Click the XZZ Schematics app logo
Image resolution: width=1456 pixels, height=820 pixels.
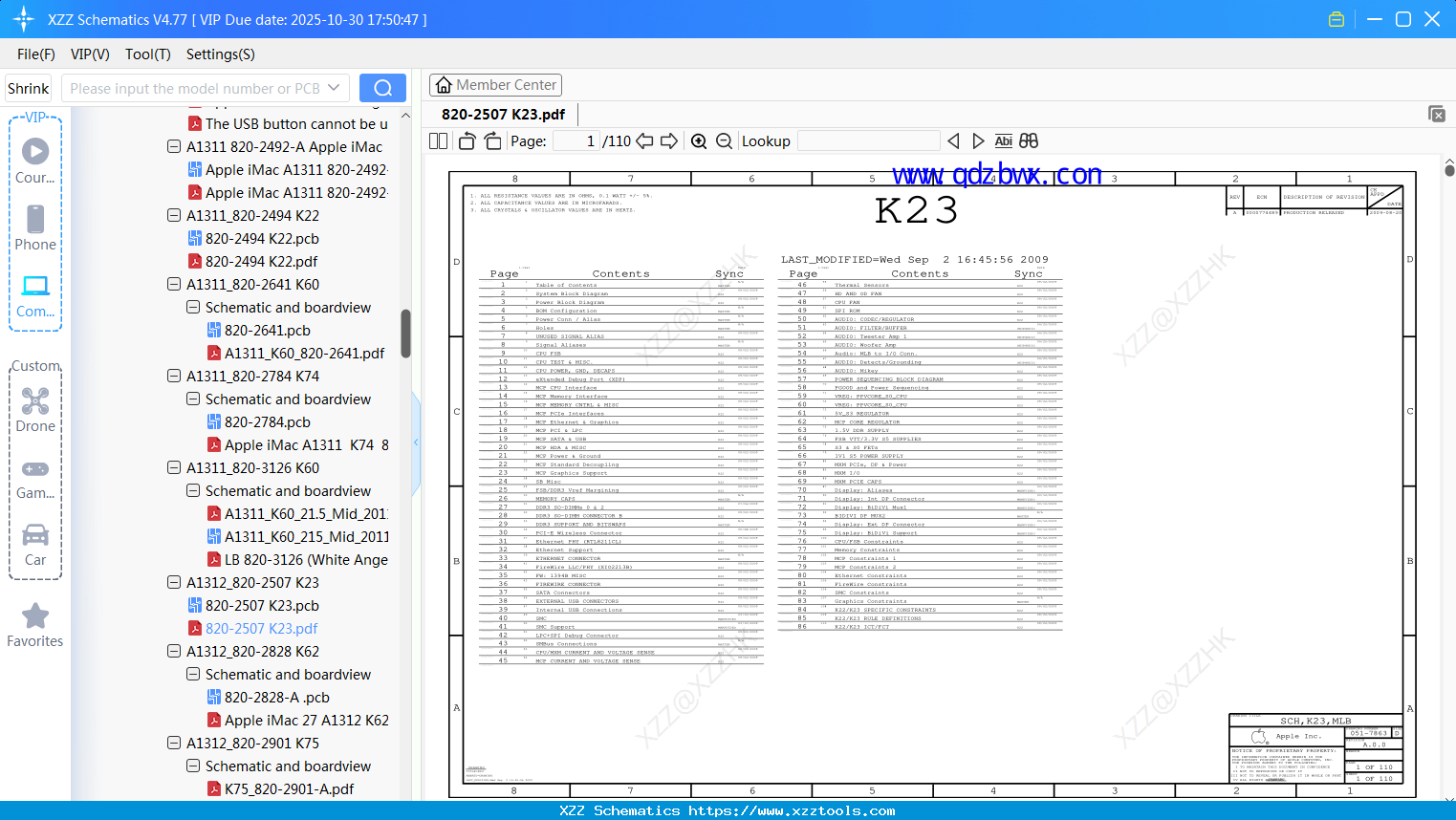tap(23, 19)
